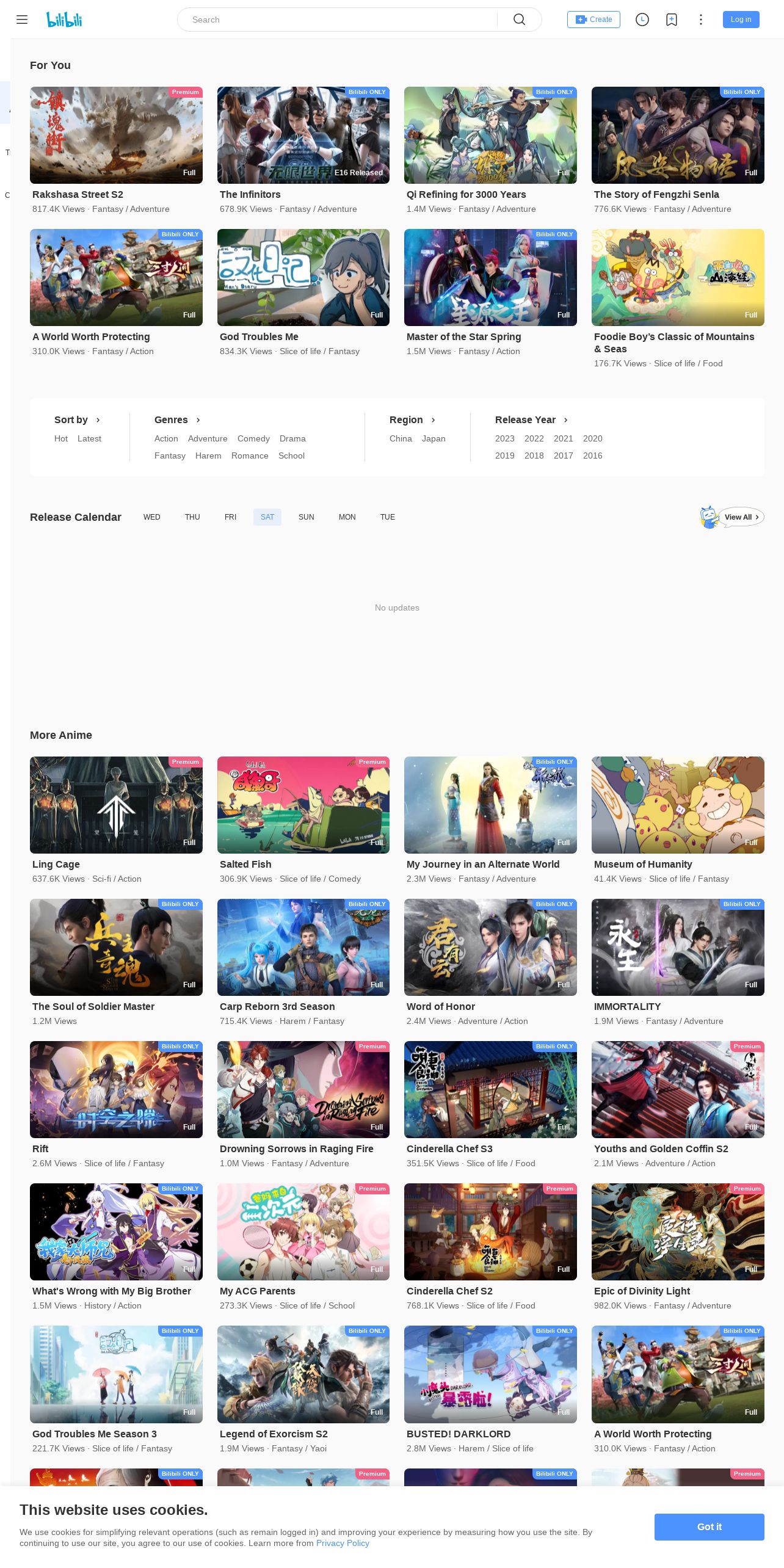Open Salted Fish thumbnail
The image size is (784, 1568).
click(303, 805)
